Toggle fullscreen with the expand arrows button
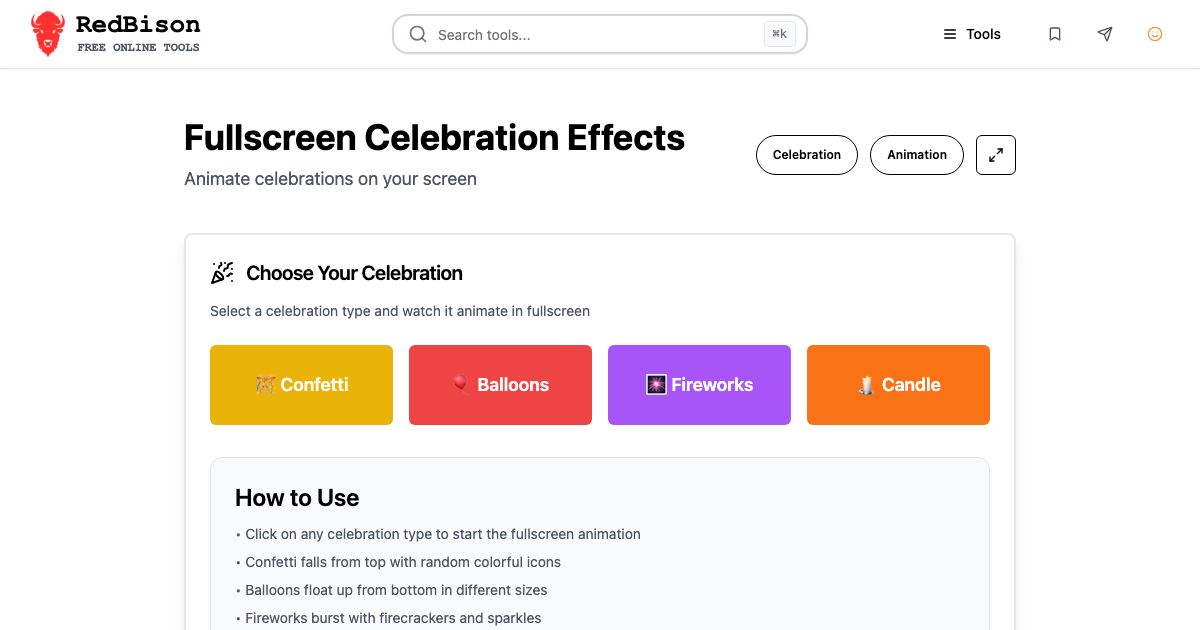The width and height of the screenshot is (1200, 630). click(x=996, y=155)
